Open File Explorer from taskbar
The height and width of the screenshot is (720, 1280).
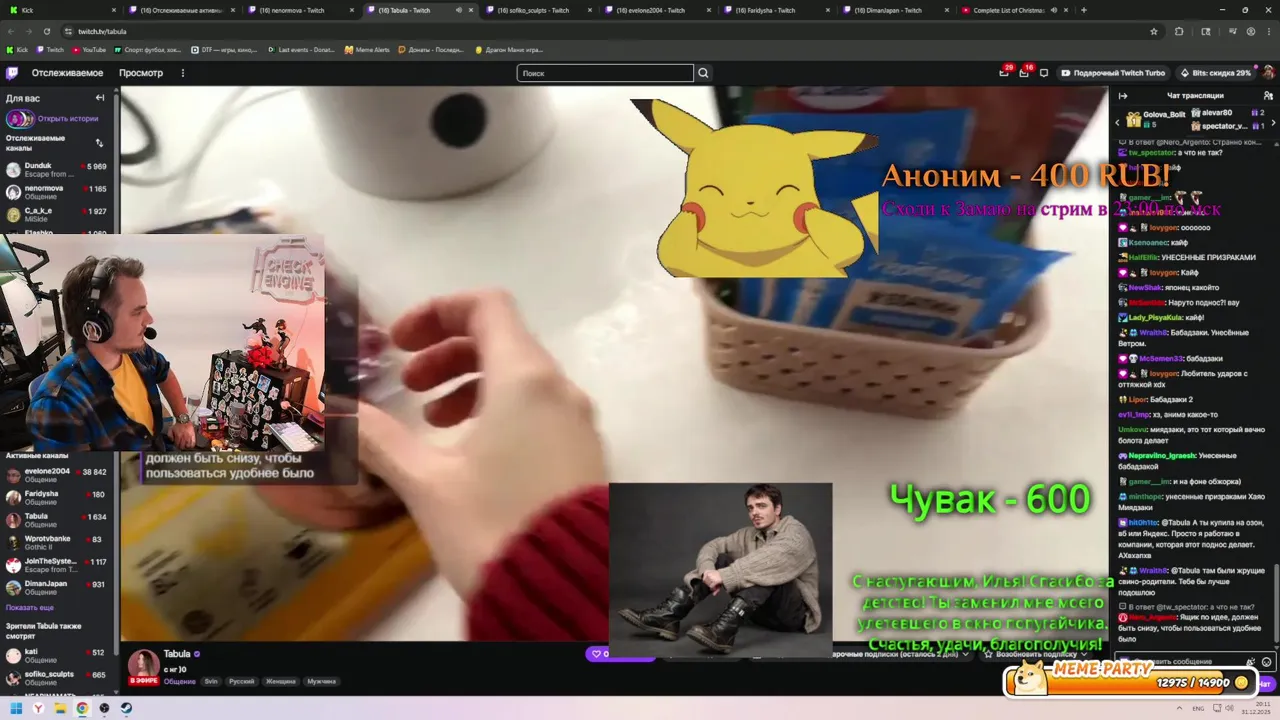[x=60, y=708]
